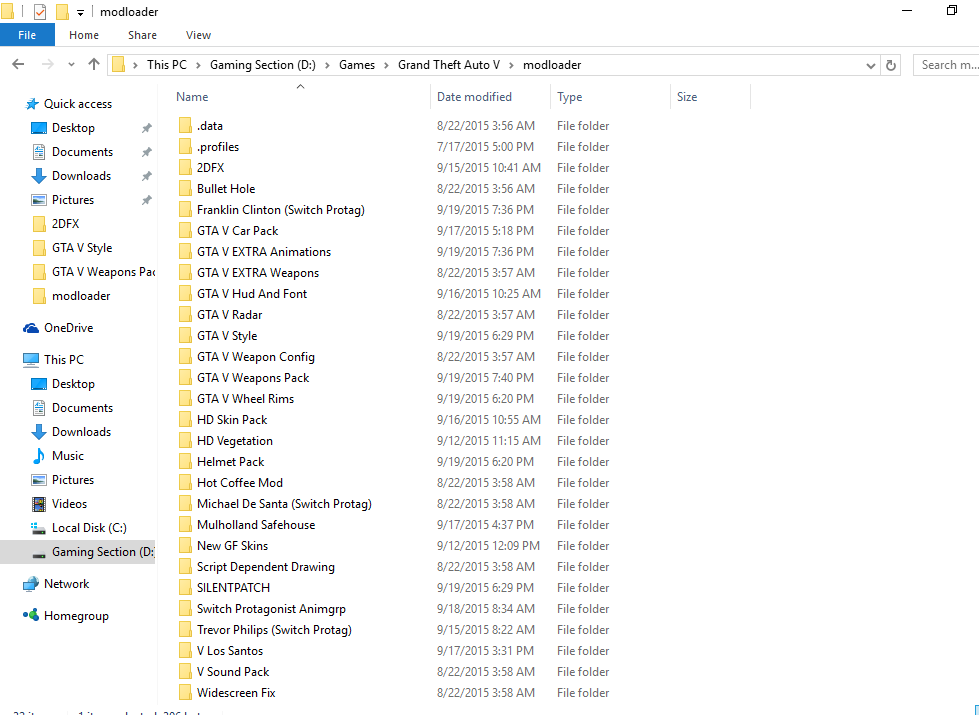Select the Widescreen Fix folder

pyautogui.click(x=235, y=693)
